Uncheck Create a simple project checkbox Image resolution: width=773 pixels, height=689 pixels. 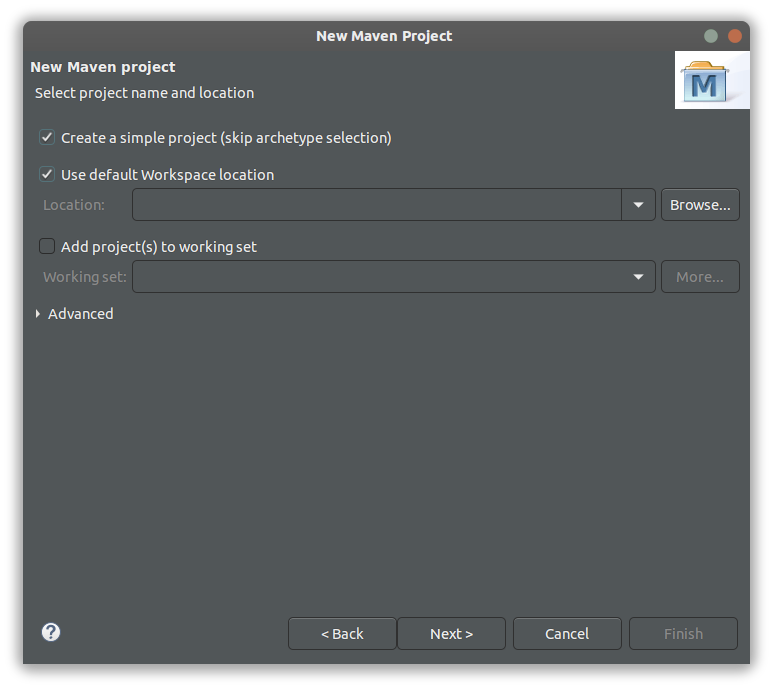click(47, 137)
